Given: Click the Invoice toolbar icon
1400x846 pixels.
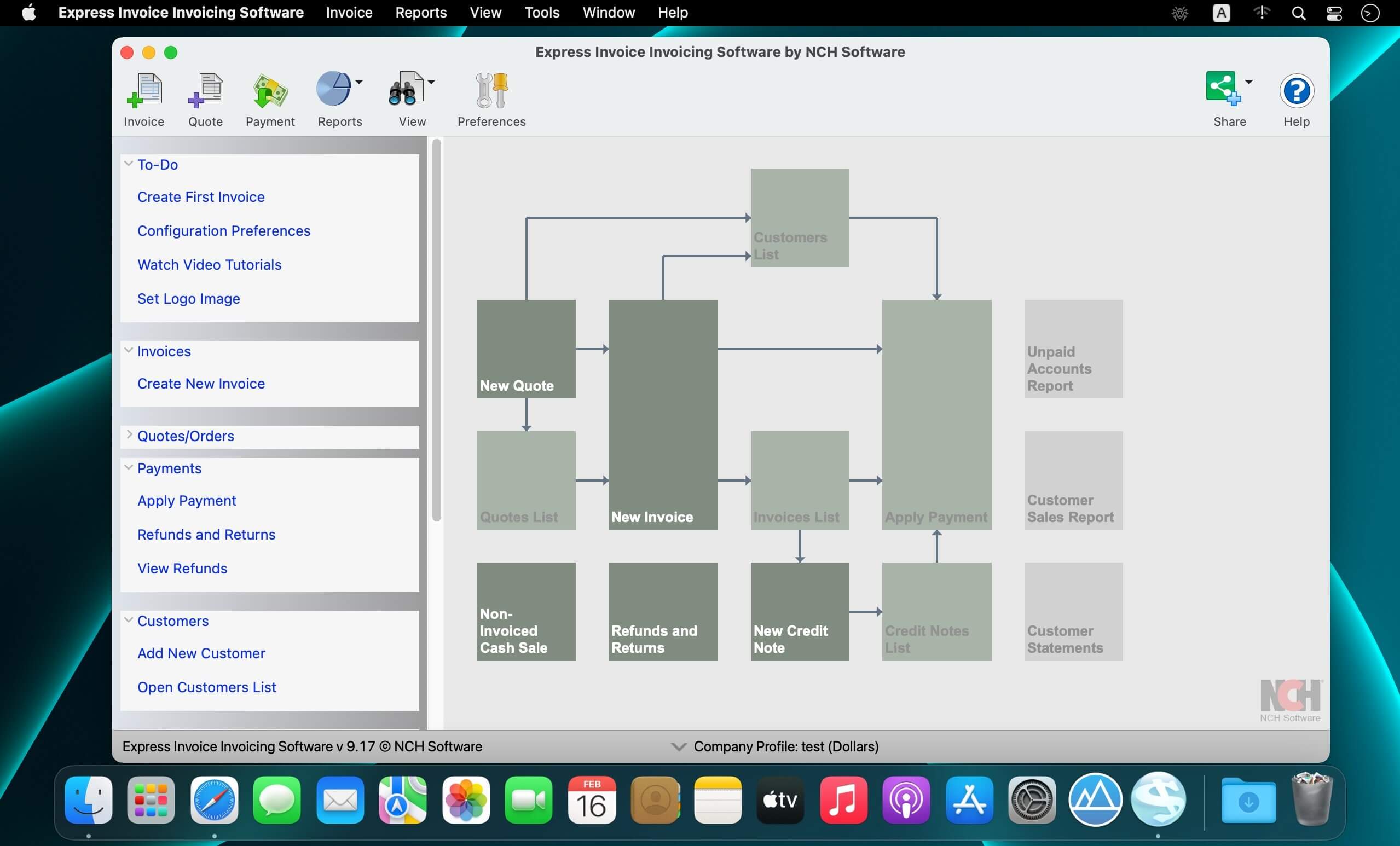Looking at the screenshot, I should (144, 91).
